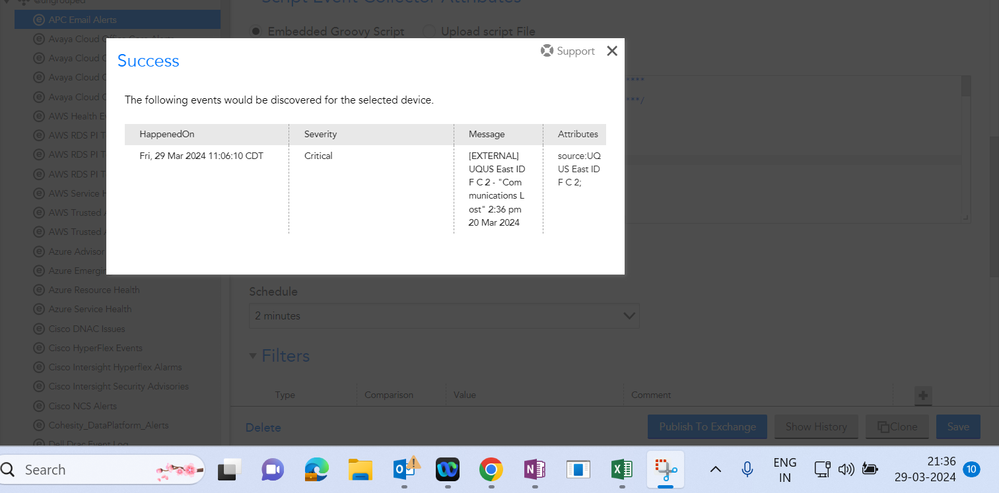Viewport: 999px width, 493px height.
Task: Click icon beside Cohesity_DataPlatform_Alerts
Action: (x=38, y=425)
